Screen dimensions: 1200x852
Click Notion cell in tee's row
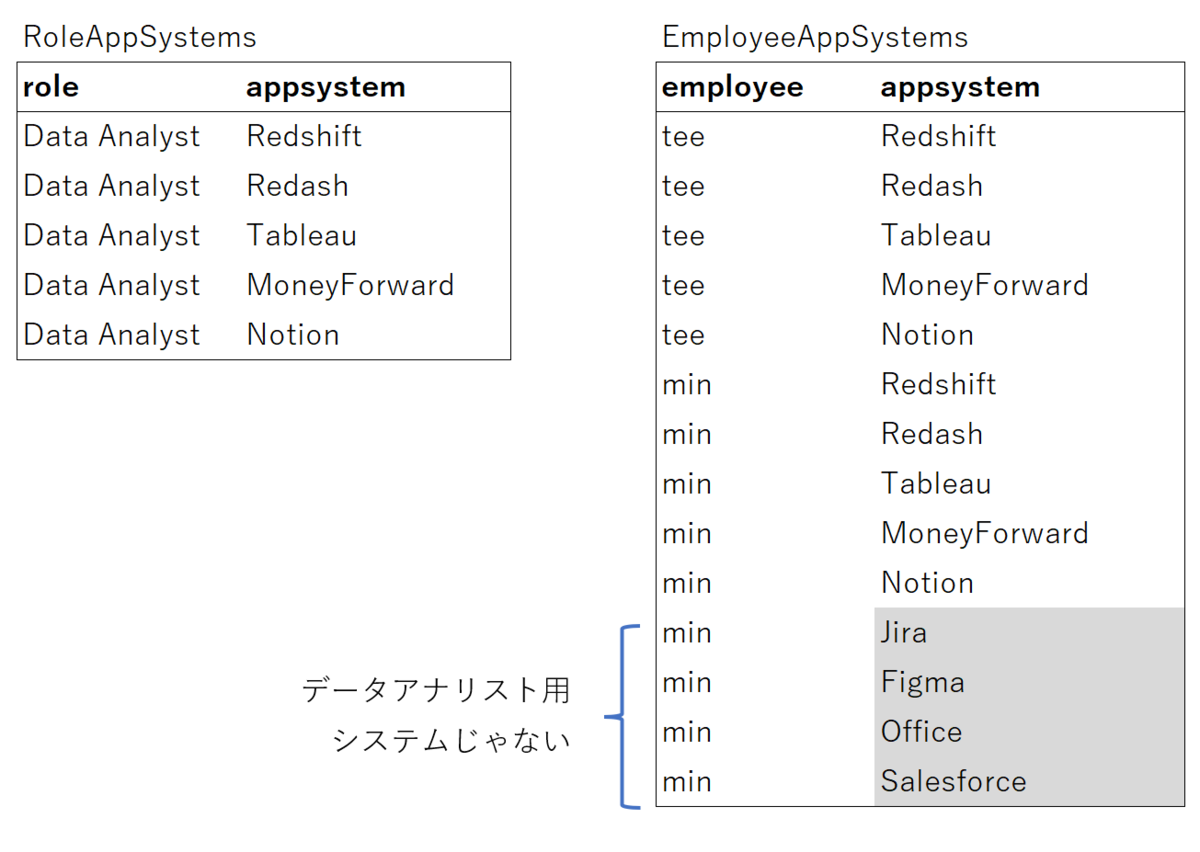927,334
